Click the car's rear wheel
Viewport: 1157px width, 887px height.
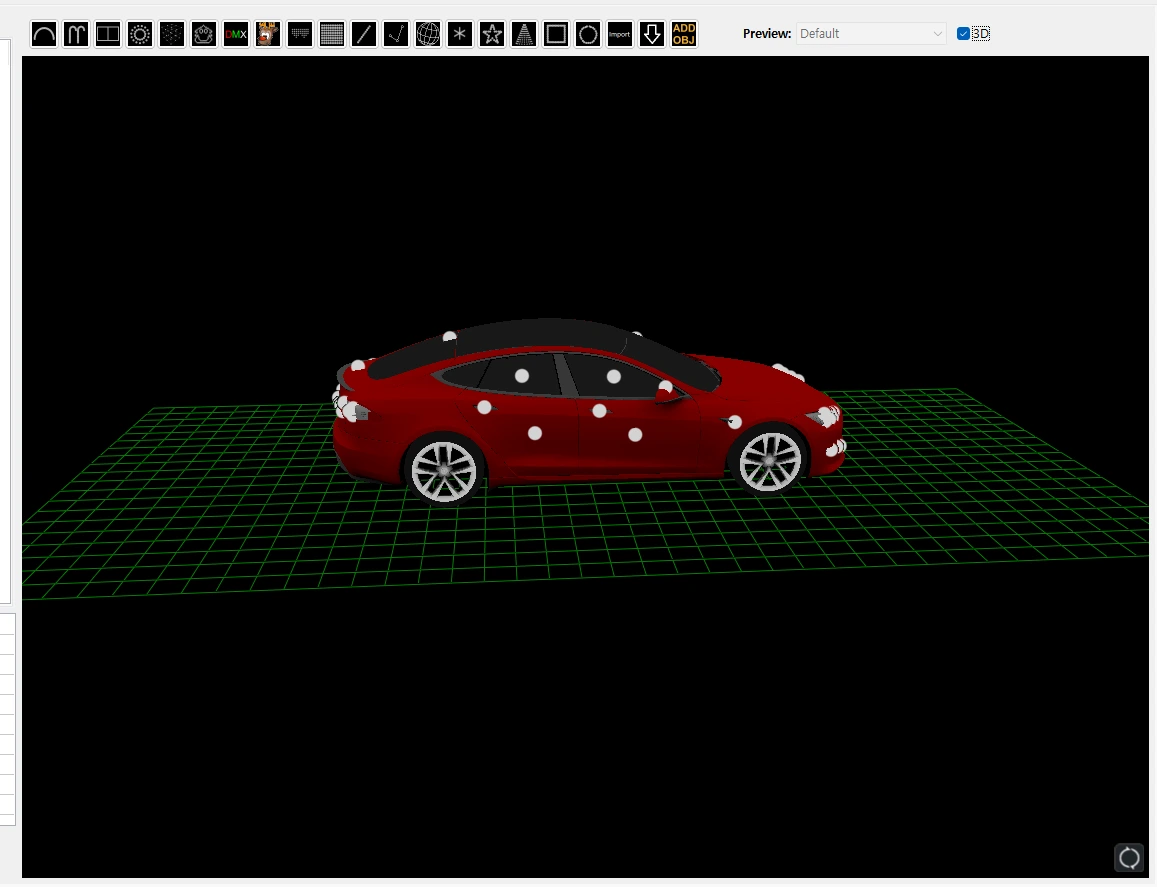443,469
